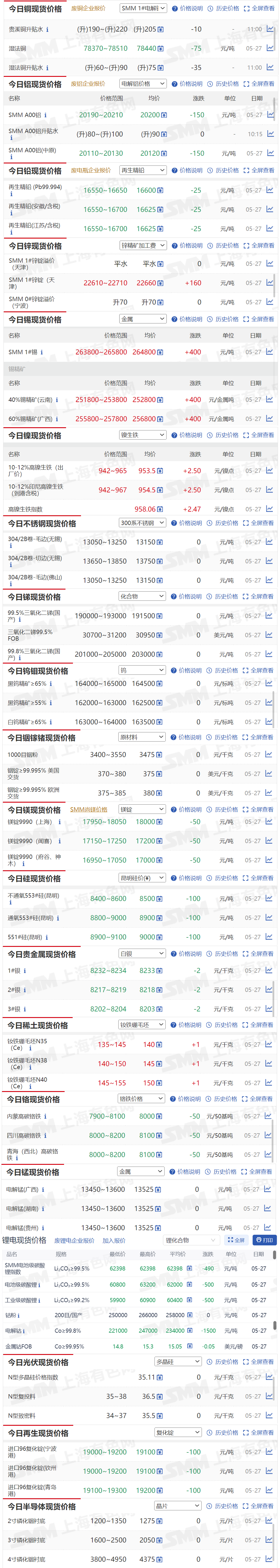280x1568 pixels.
Task: Click info icon next to 镁锭9990 (闻喜)
Action: [x=60, y=841]
